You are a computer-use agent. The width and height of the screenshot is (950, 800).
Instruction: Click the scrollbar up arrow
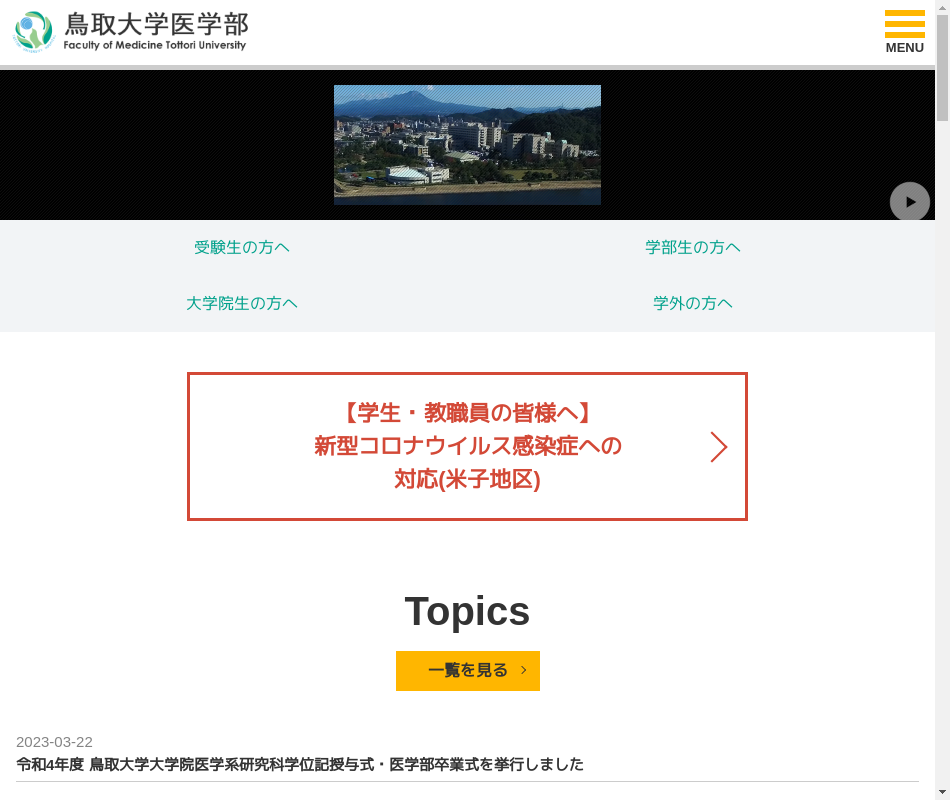coord(942,8)
